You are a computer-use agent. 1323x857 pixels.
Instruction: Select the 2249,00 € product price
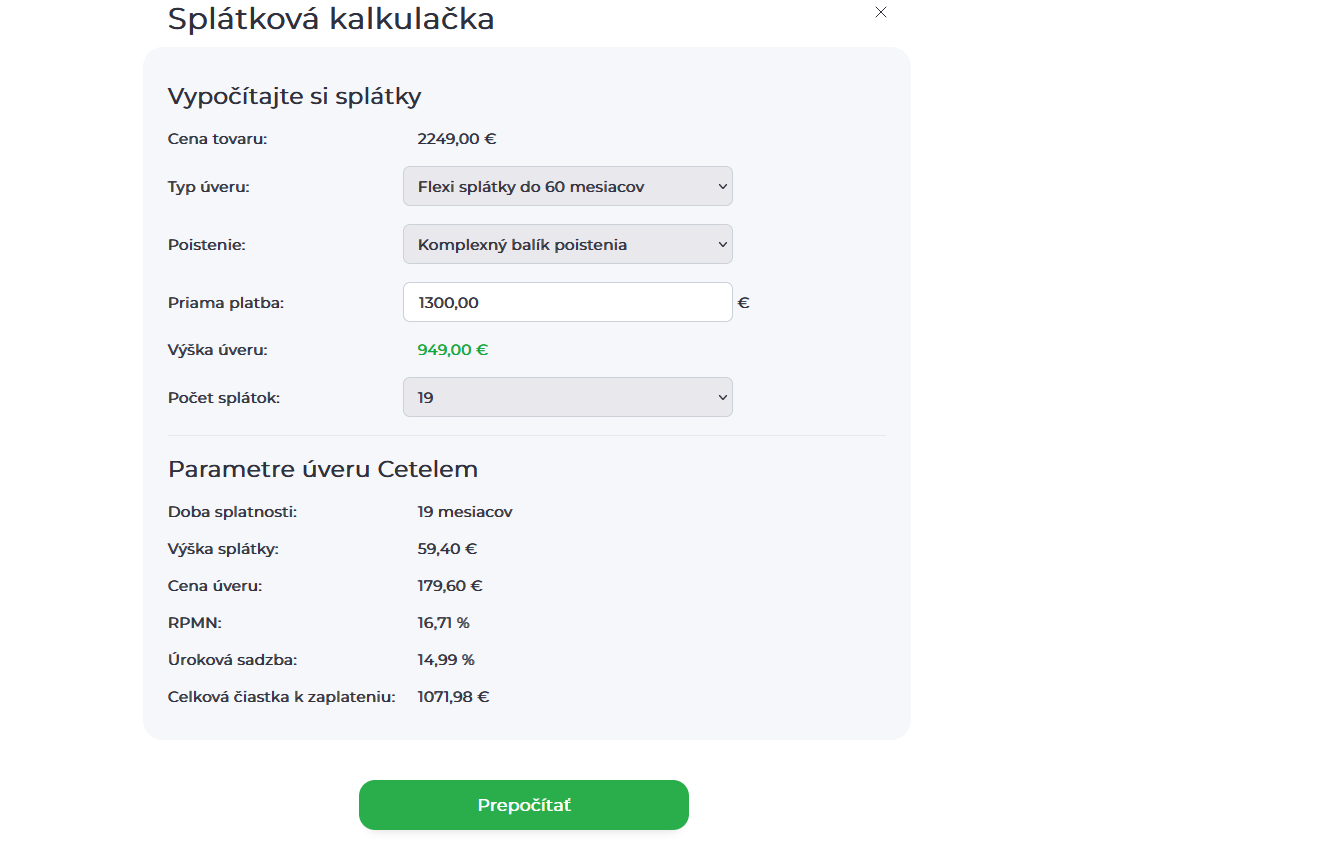(456, 139)
